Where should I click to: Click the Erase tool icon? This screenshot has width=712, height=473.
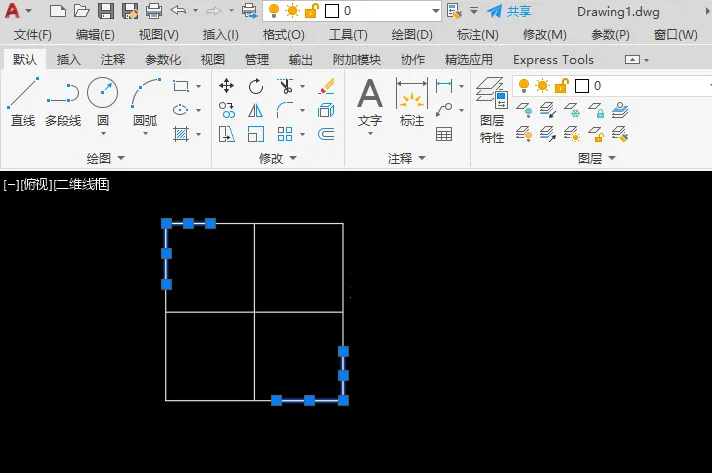click(x=326, y=86)
